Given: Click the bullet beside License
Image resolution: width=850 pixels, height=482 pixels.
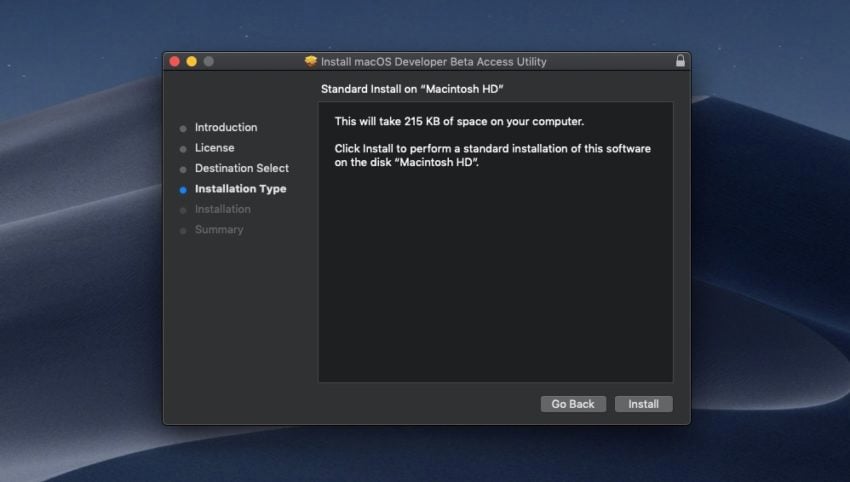Looking at the screenshot, I should (x=183, y=149).
